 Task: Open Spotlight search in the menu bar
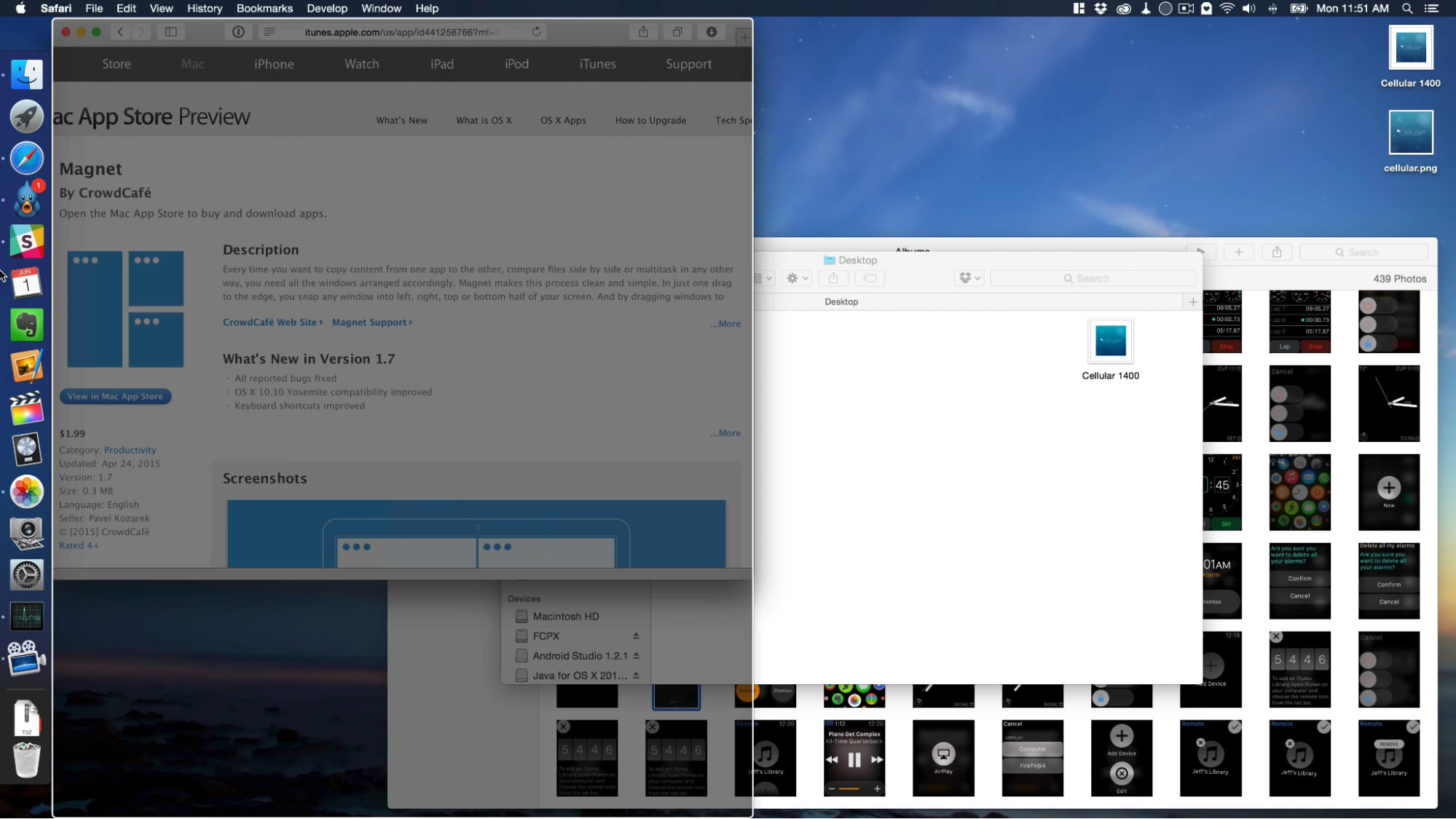(1407, 9)
